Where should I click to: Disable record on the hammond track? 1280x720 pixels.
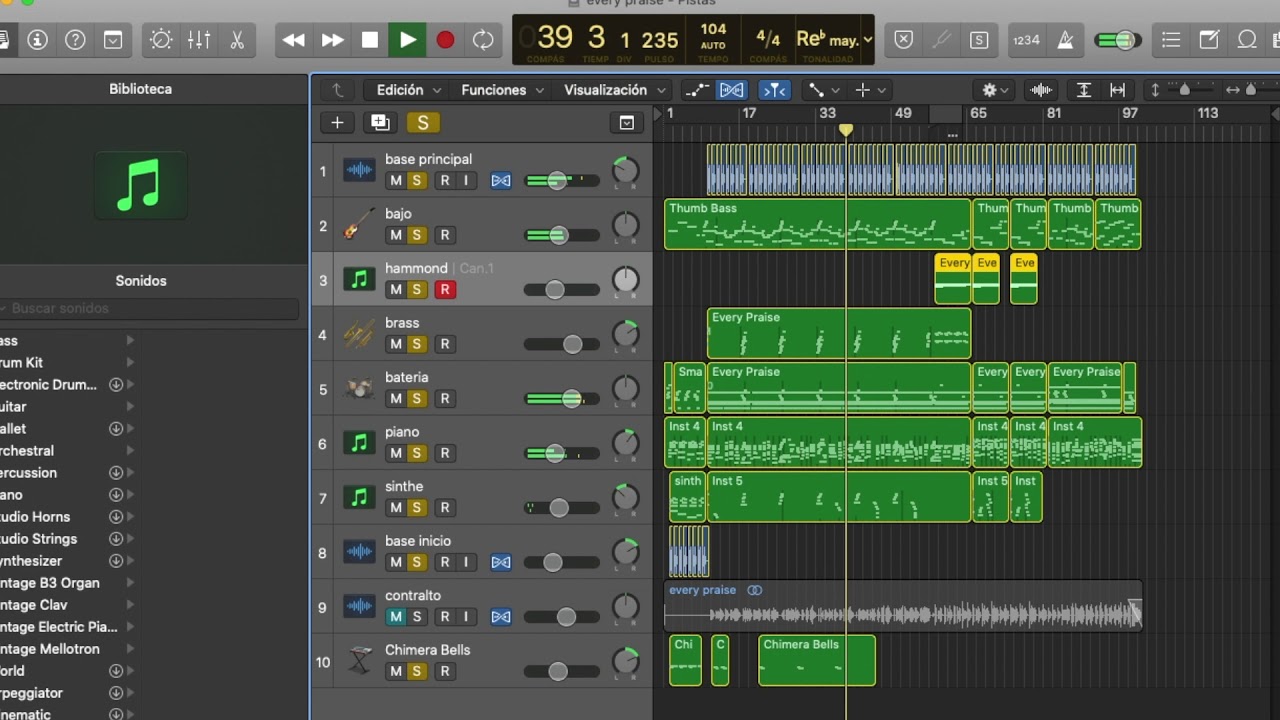[445, 290]
